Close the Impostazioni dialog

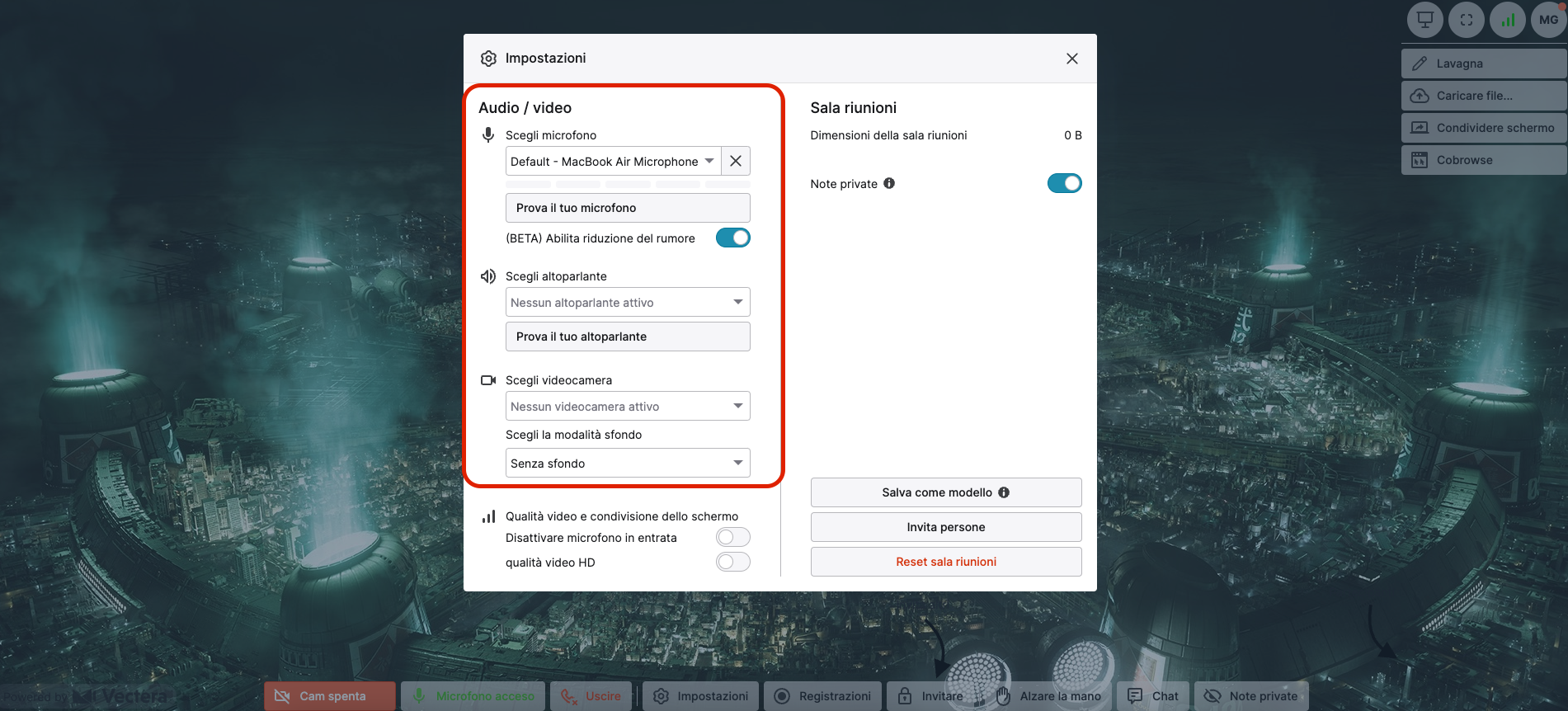[1071, 59]
